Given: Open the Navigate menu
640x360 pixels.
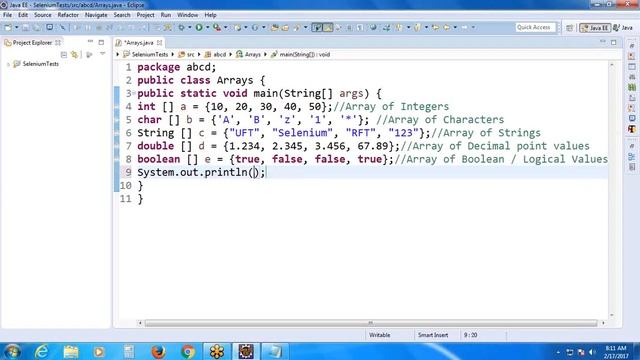Looking at the screenshot, I should (x=96, y=15).
